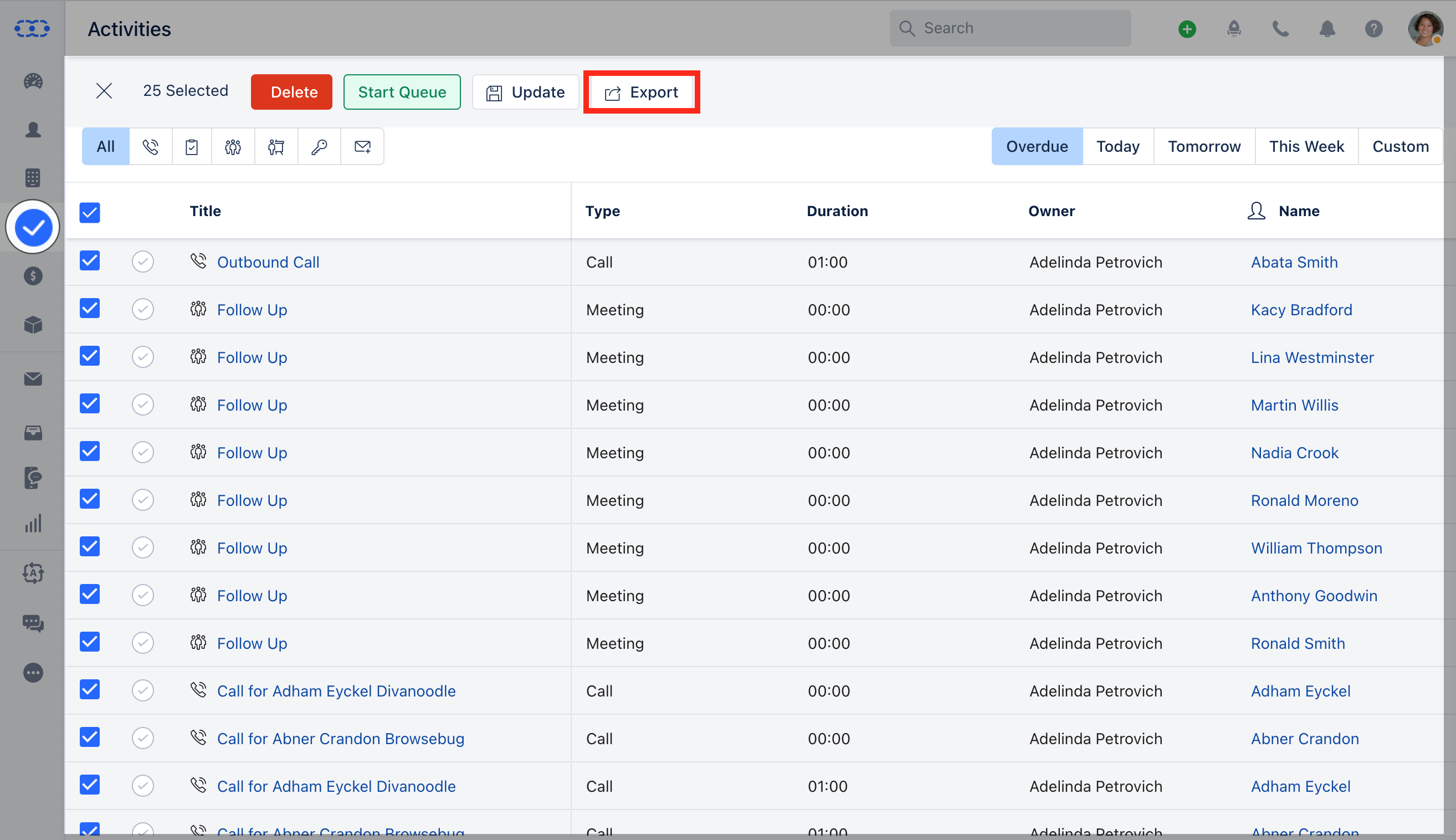Select the All activity types tab

[106, 146]
